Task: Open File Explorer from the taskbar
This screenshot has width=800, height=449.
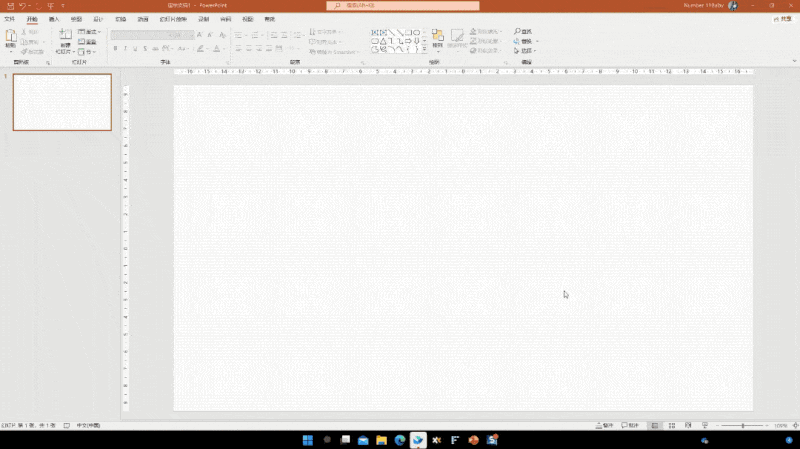Action: [381, 440]
